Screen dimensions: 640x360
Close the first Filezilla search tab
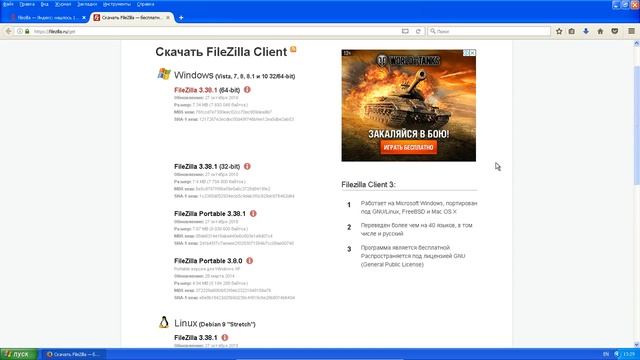[x=84, y=18]
